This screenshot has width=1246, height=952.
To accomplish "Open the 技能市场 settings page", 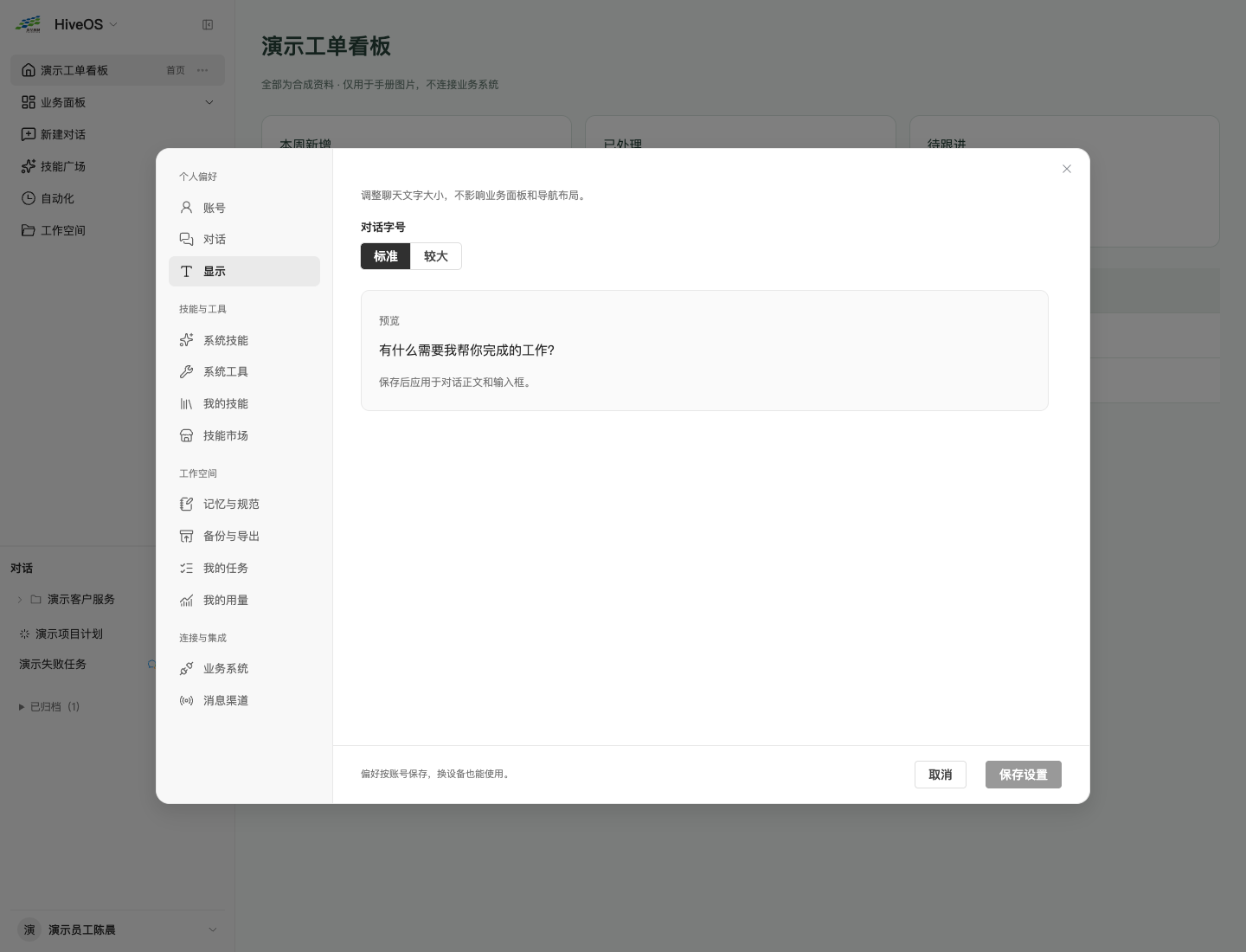I will 244,435.
